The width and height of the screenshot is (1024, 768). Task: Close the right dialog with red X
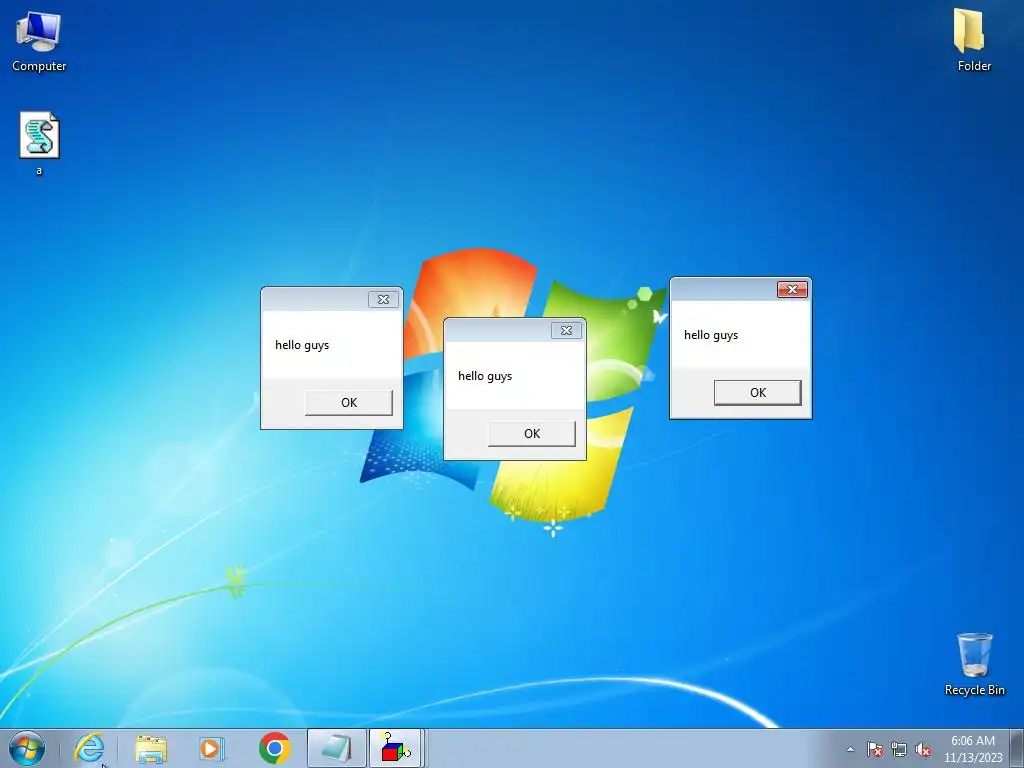click(792, 289)
